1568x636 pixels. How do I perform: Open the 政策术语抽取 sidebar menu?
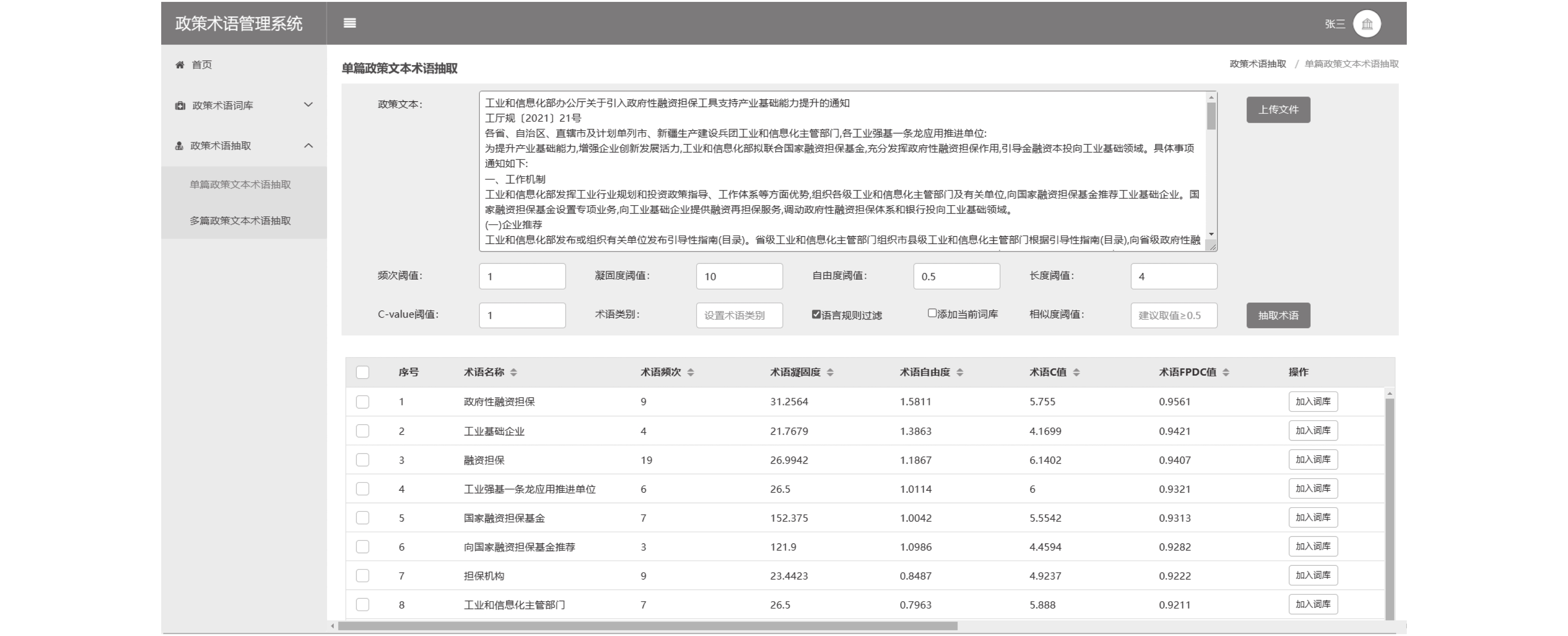pyautogui.click(x=244, y=146)
